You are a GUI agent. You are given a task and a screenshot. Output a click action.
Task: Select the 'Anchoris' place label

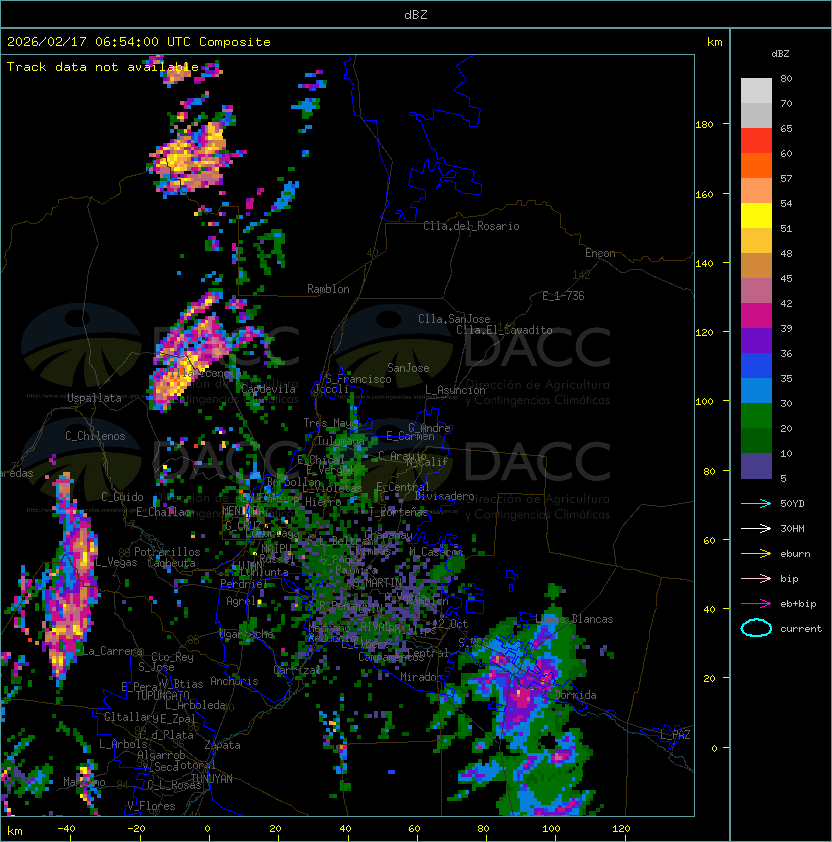(x=234, y=681)
